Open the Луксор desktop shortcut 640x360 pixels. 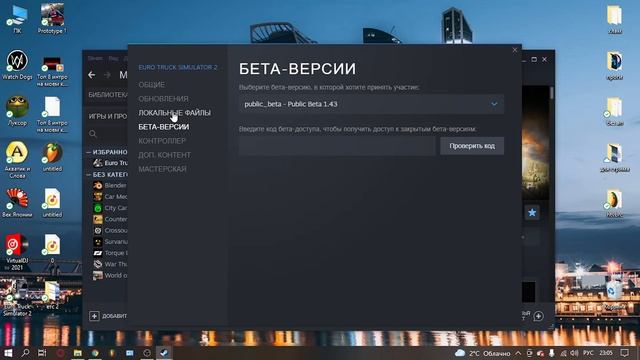coord(17,111)
